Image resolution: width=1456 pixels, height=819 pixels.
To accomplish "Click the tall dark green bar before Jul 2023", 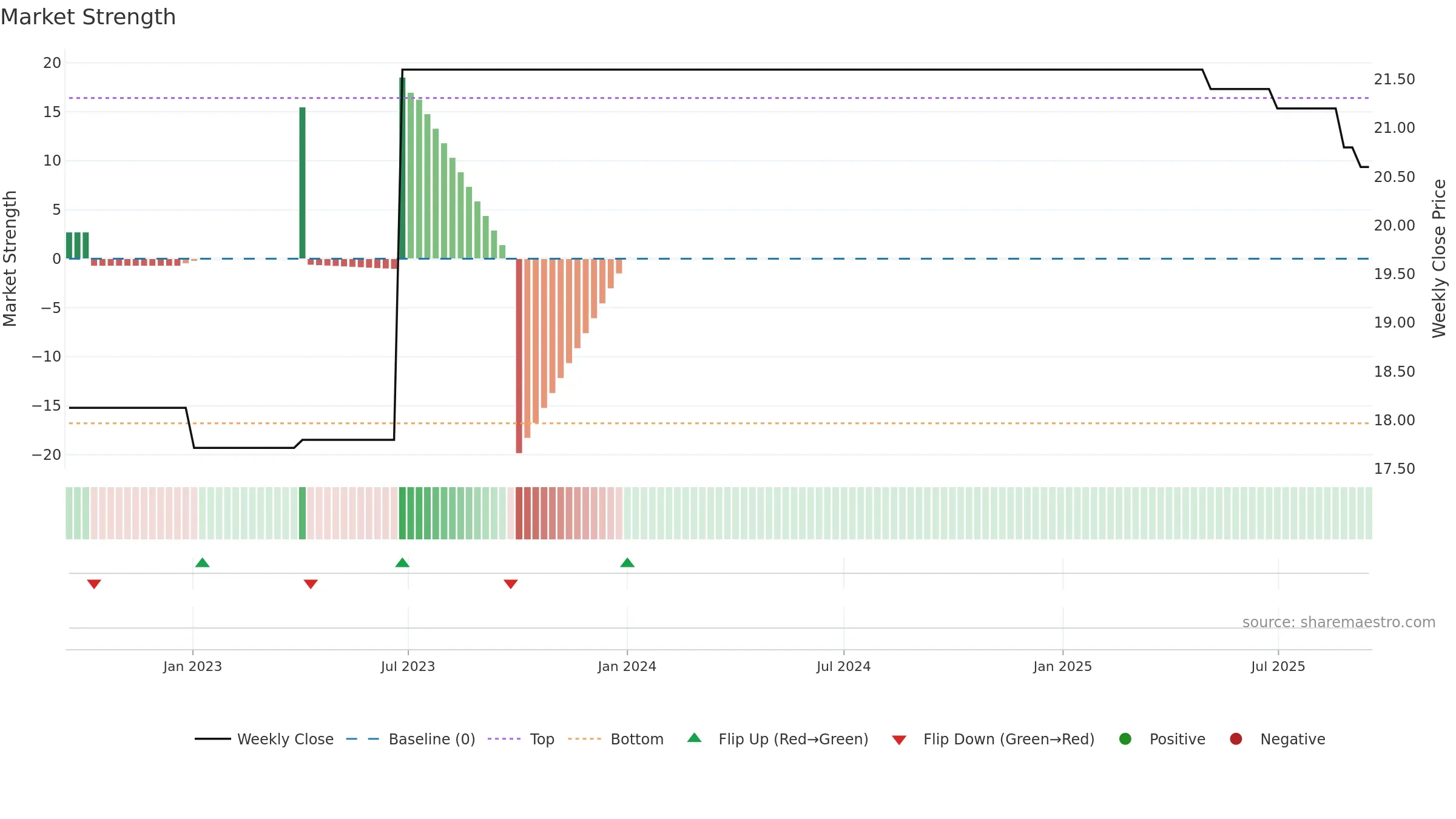I will (302, 183).
